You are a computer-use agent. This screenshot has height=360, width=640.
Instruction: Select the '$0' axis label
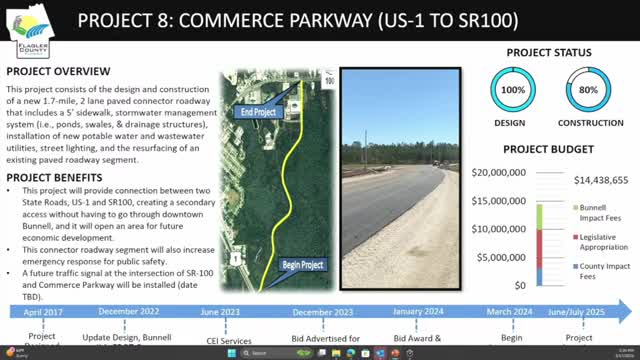[x=520, y=285]
